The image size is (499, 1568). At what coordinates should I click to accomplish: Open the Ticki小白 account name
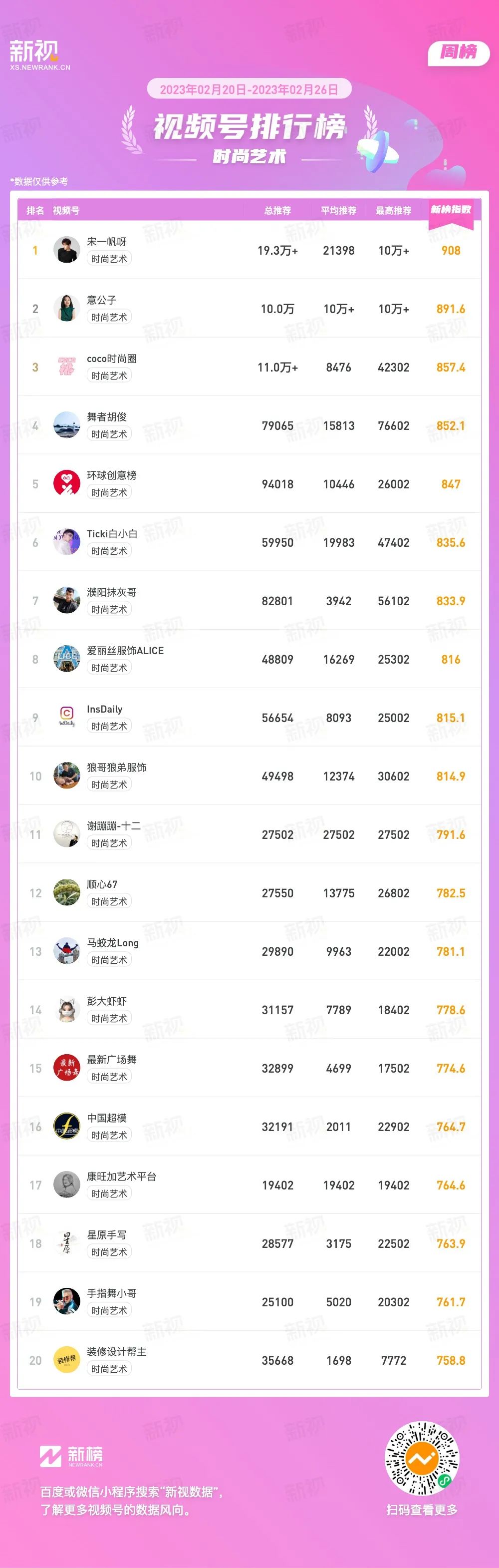[112, 534]
